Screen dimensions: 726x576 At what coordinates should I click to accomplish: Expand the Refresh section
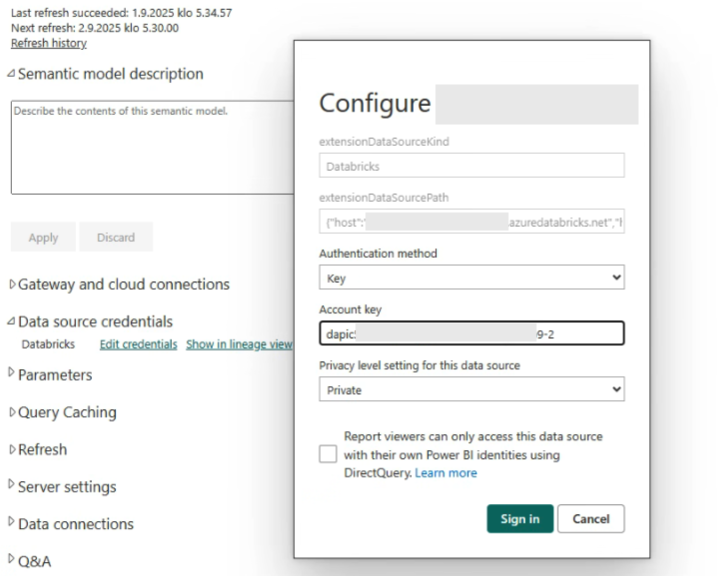click(x=43, y=449)
